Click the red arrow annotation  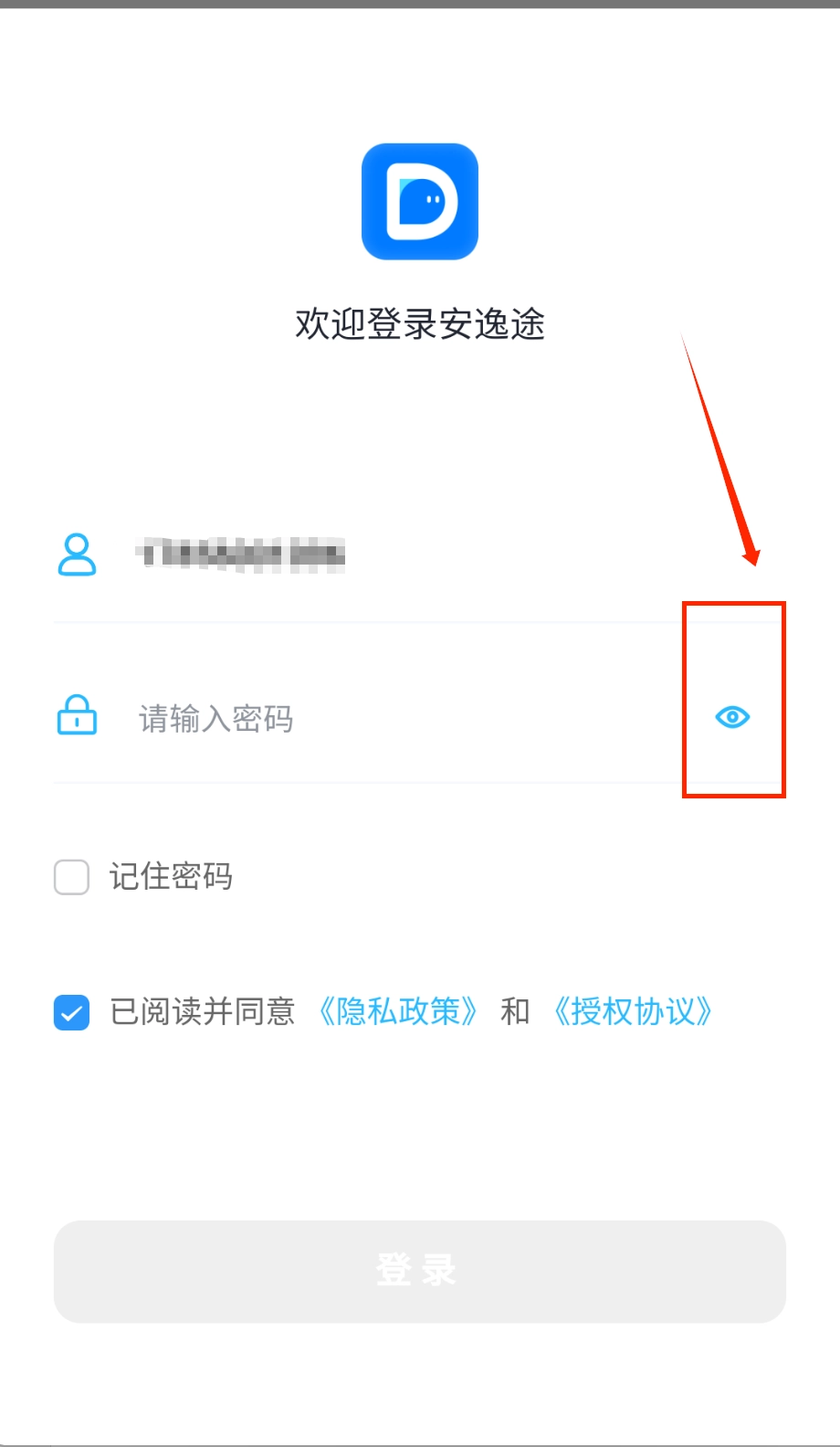(720, 449)
